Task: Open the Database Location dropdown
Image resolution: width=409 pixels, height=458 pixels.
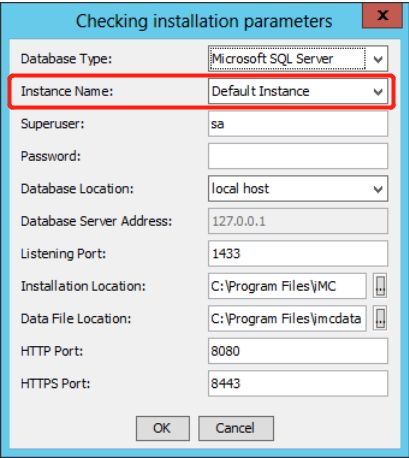Action: click(298, 189)
